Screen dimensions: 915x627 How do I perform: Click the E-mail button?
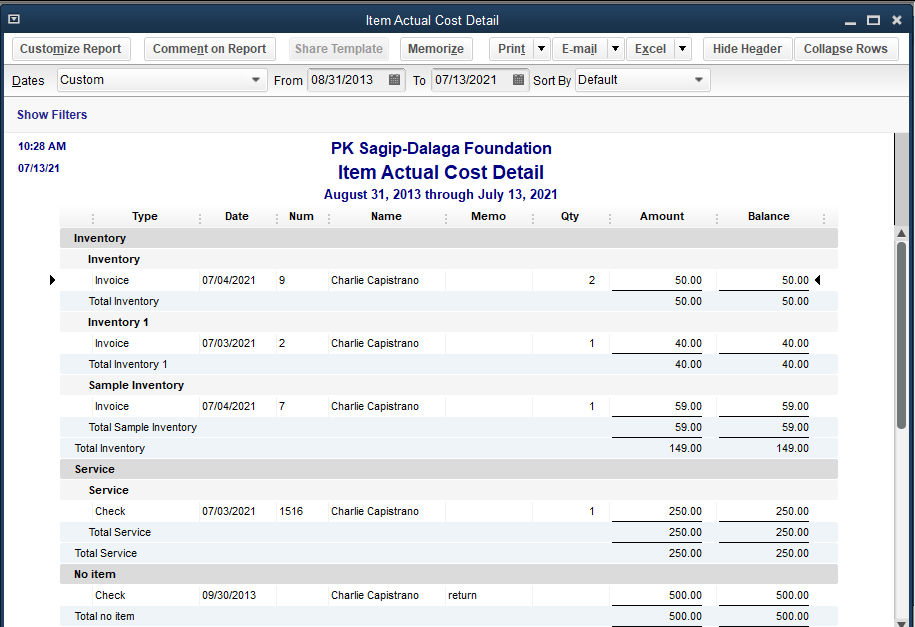tap(579, 49)
